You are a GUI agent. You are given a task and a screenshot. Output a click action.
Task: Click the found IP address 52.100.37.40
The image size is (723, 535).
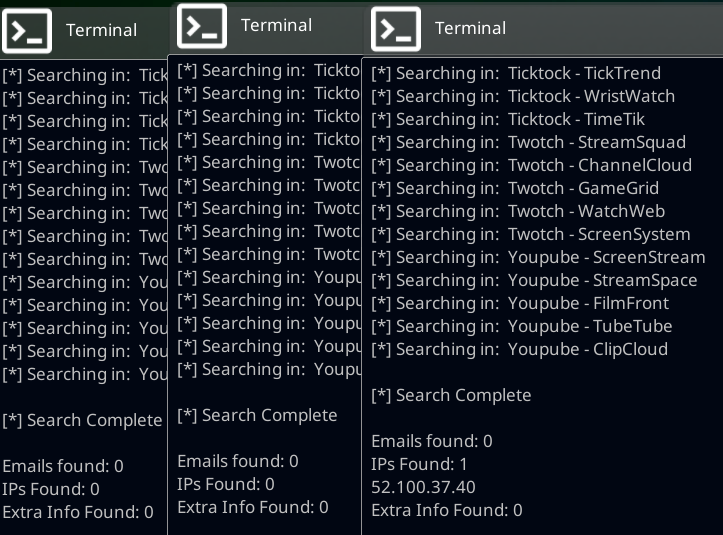(x=423, y=487)
